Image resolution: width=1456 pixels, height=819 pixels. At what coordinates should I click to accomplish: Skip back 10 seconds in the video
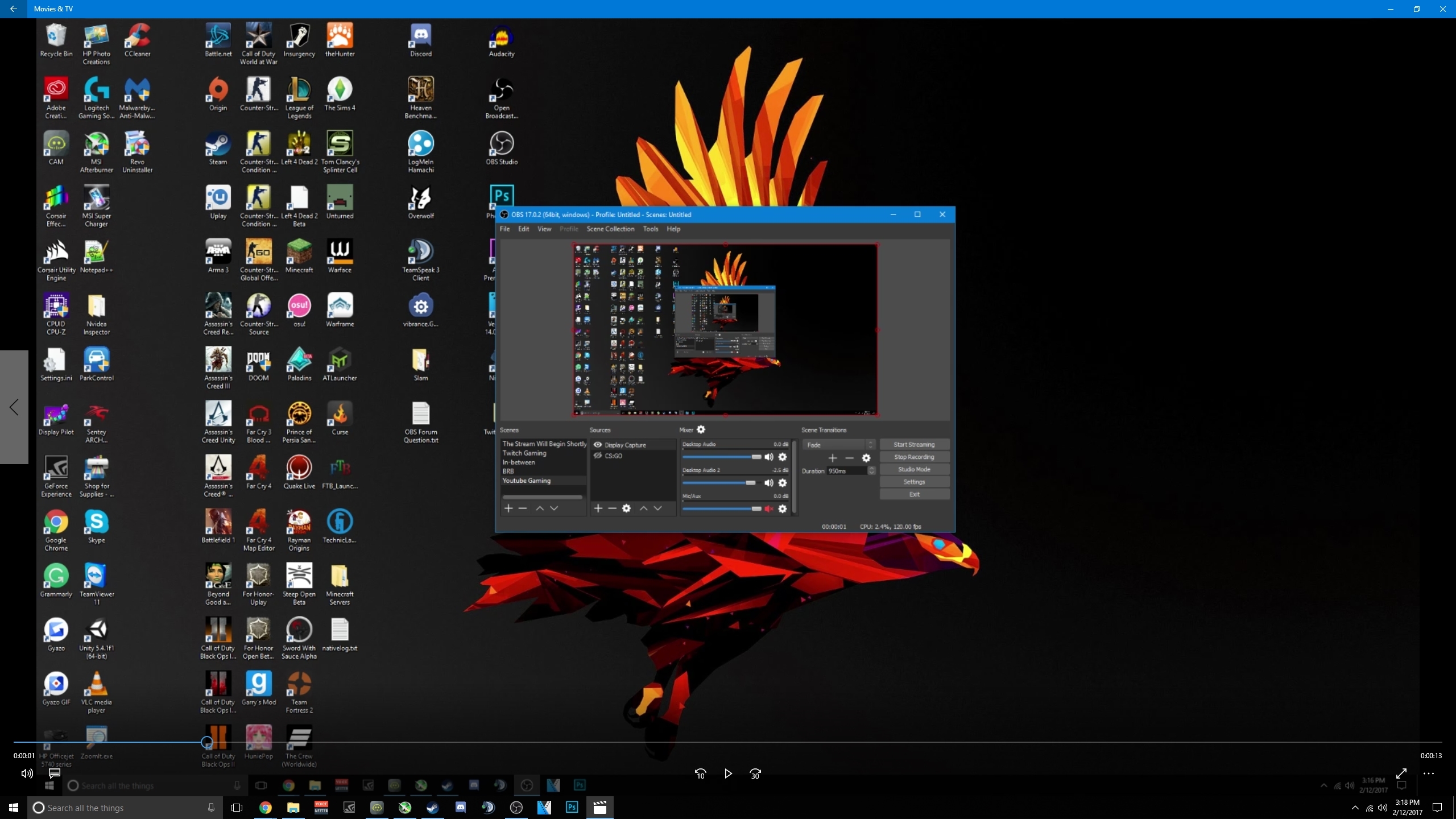pyautogui.click(x=700, y=773)
